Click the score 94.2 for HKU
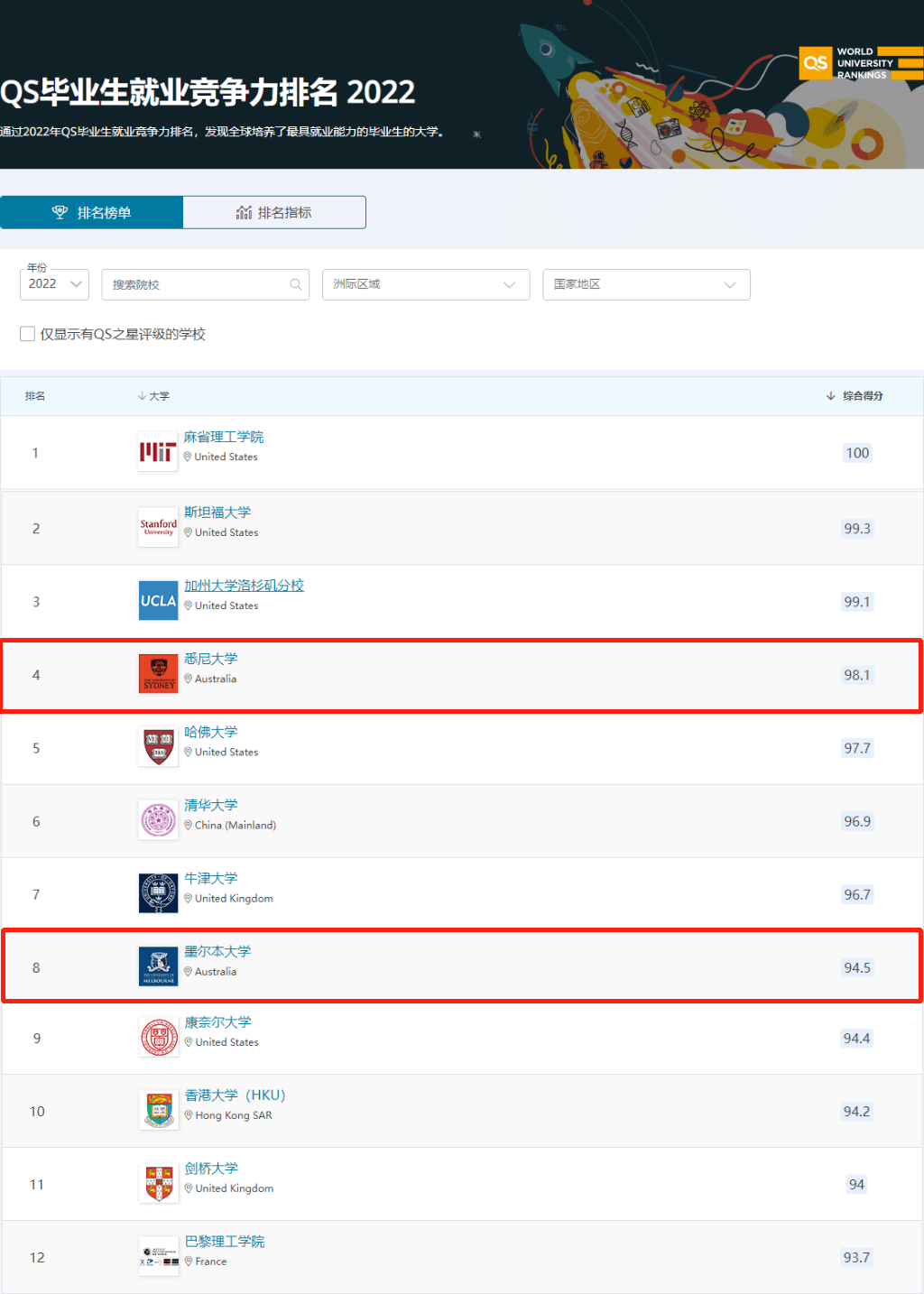This screenshot has width=924, height=1294. click(x=857, y=1112)
